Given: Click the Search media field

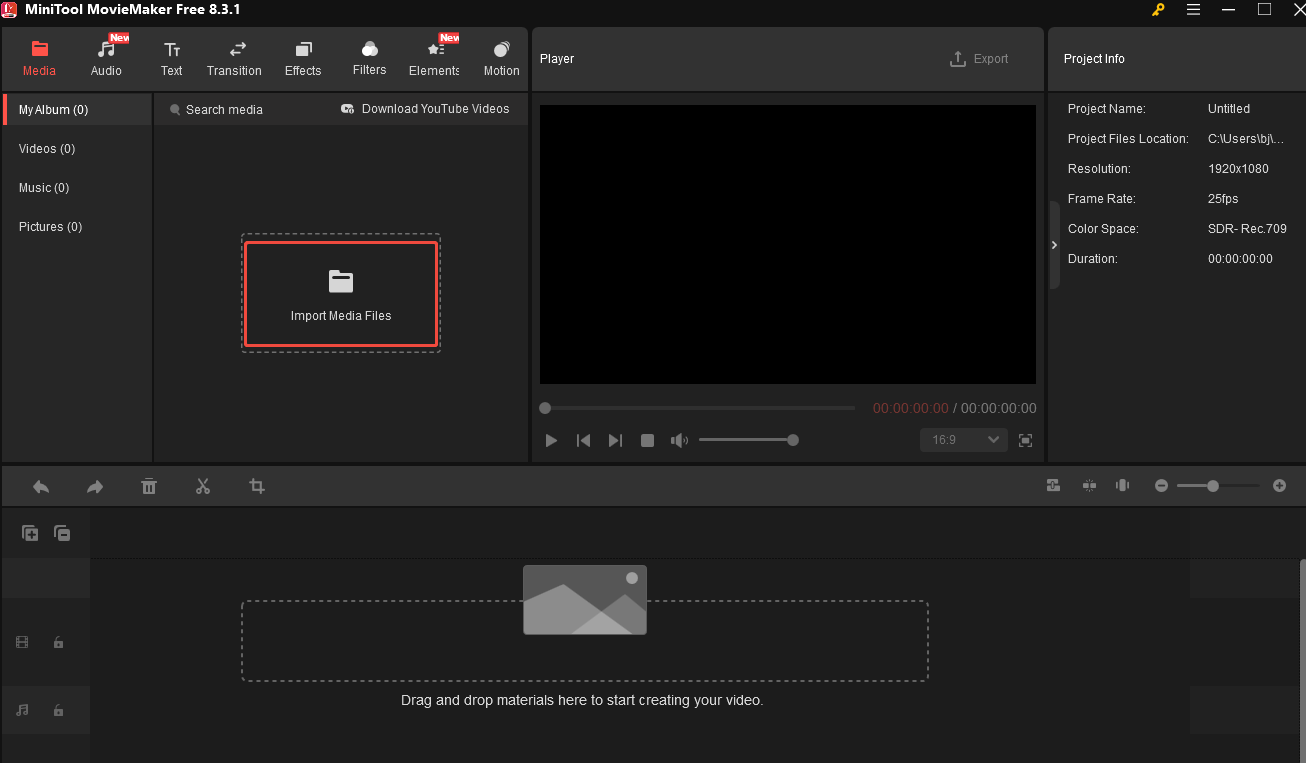Looking at the screenshot, I should click(x=225, y=109).
